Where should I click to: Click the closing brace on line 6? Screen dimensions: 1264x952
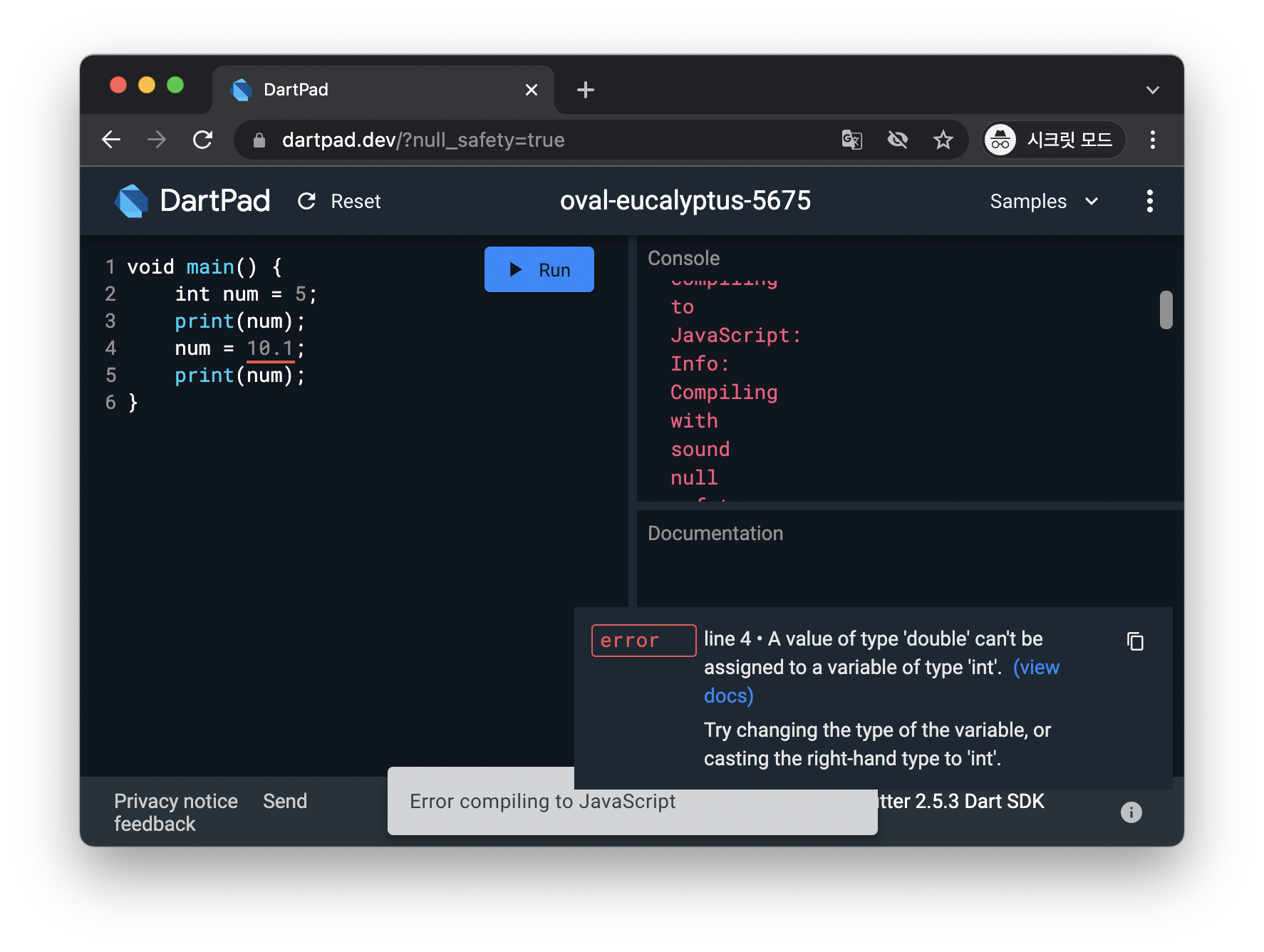(133, 403)
